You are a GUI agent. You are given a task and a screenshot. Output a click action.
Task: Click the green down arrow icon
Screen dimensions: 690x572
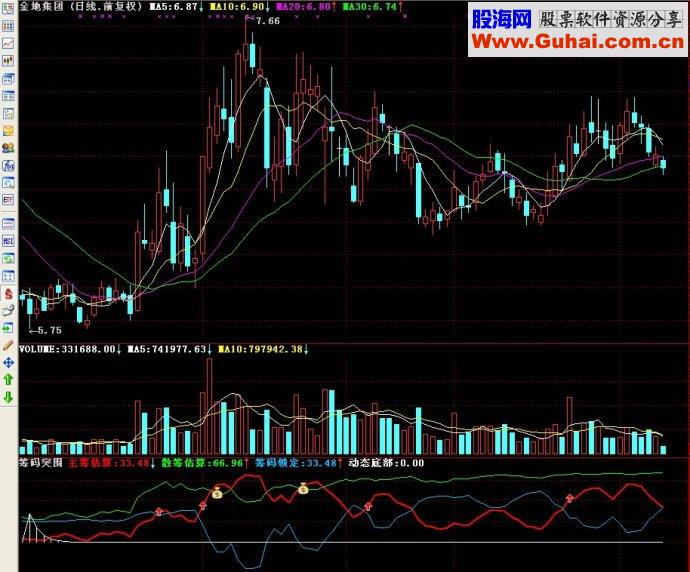click(x=8, y=397)
